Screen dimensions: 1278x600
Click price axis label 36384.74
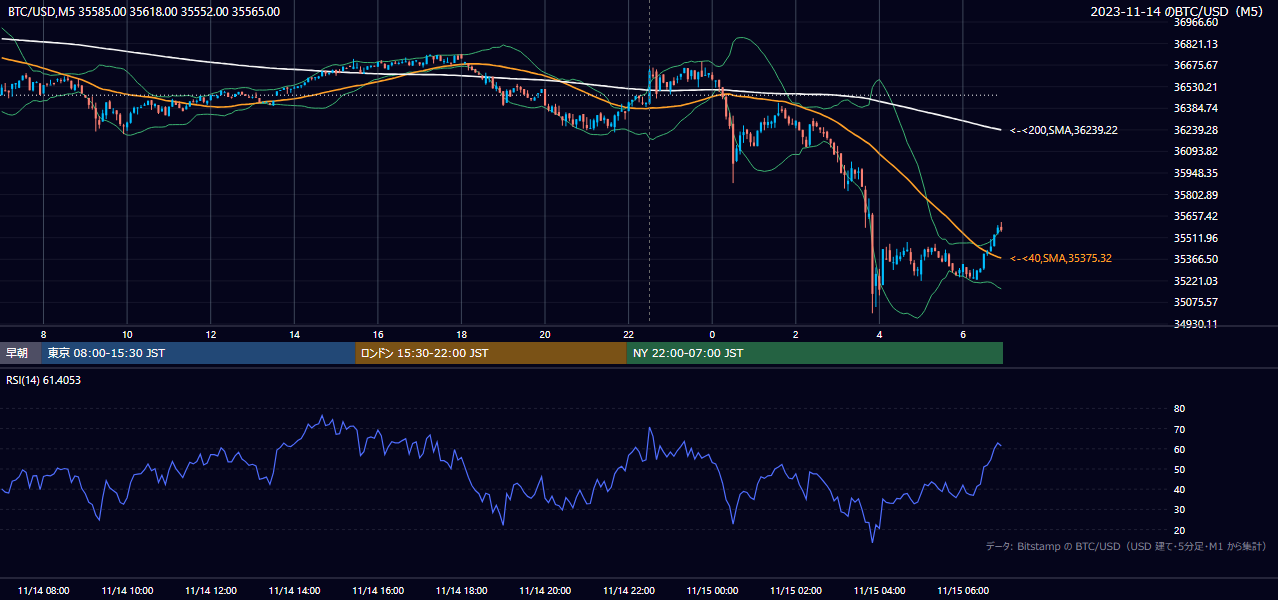[1195, 108]
